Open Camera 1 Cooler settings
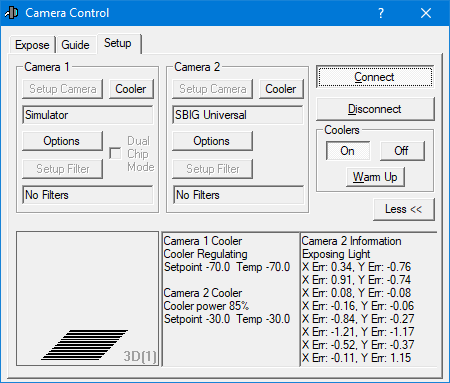The width and height of the screenshot is (450, 383). tap(131, 89)
